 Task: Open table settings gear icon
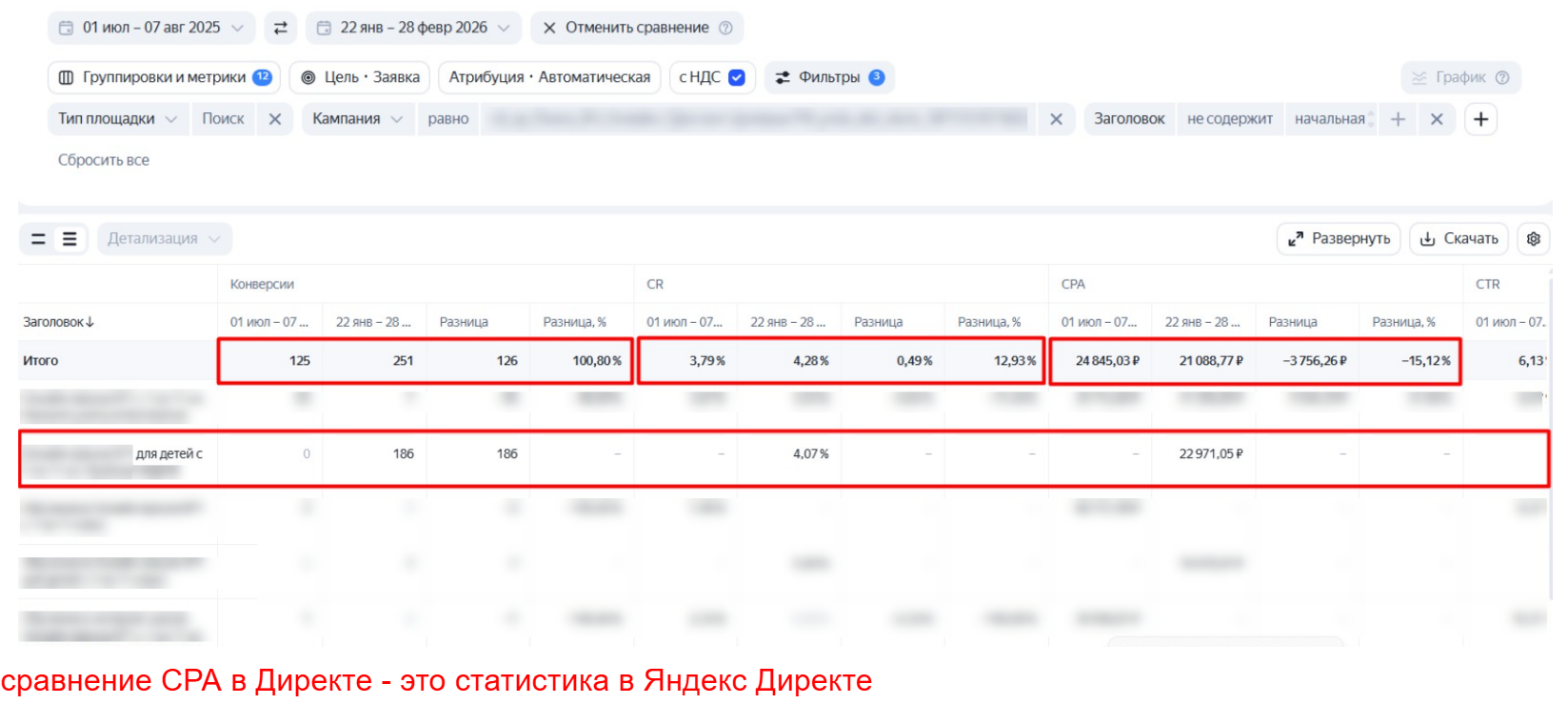pyautogui.click(x=1533, y=239)
